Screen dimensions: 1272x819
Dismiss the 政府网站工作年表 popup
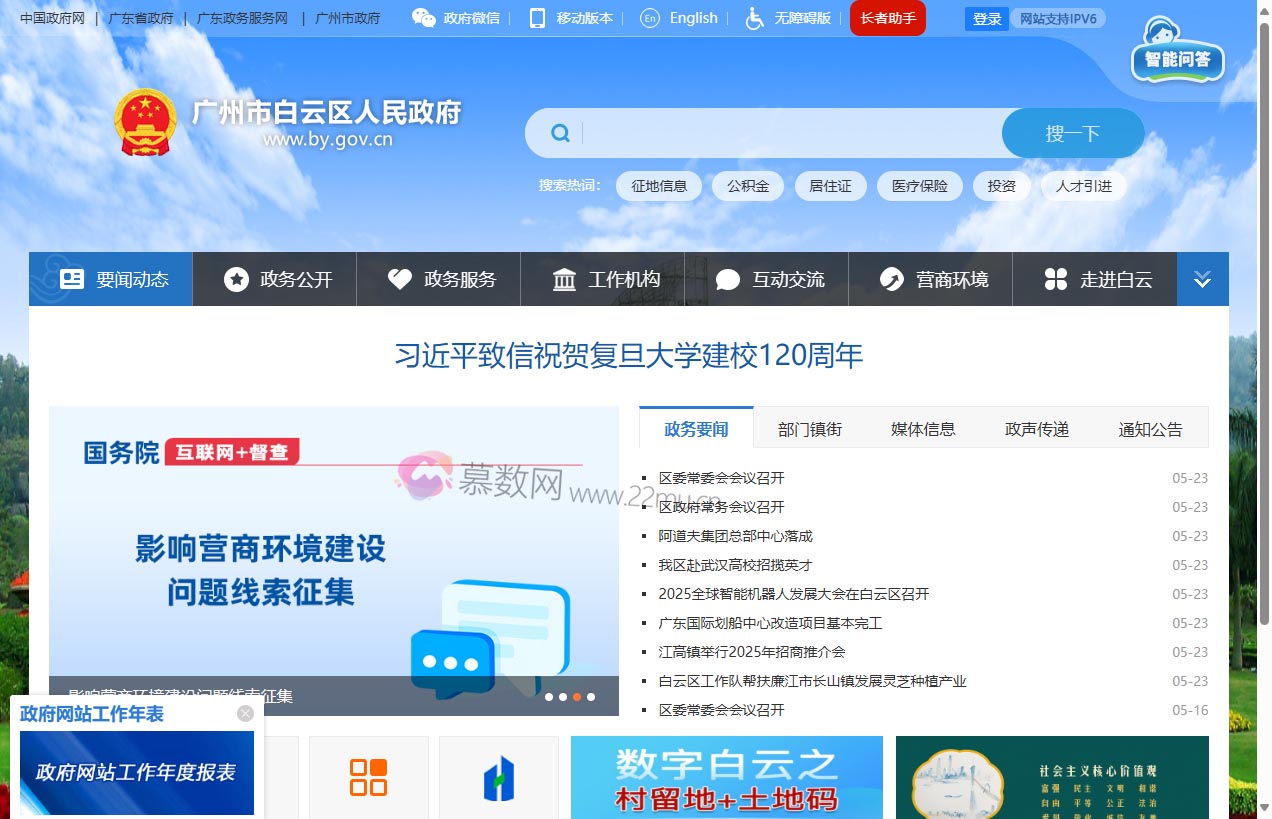(245, 713)
